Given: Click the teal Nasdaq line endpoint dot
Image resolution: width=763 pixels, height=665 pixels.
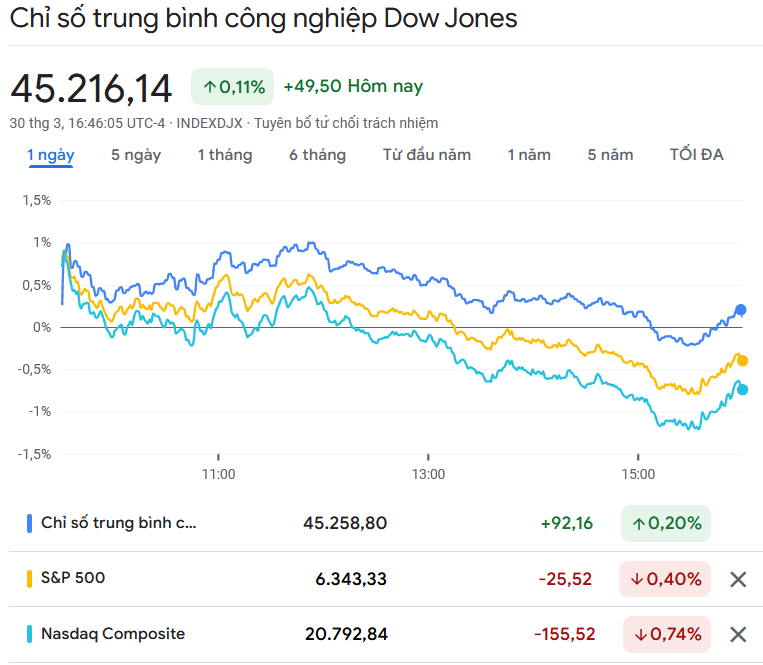Looking at the screenshot, I should coord(742,390).
